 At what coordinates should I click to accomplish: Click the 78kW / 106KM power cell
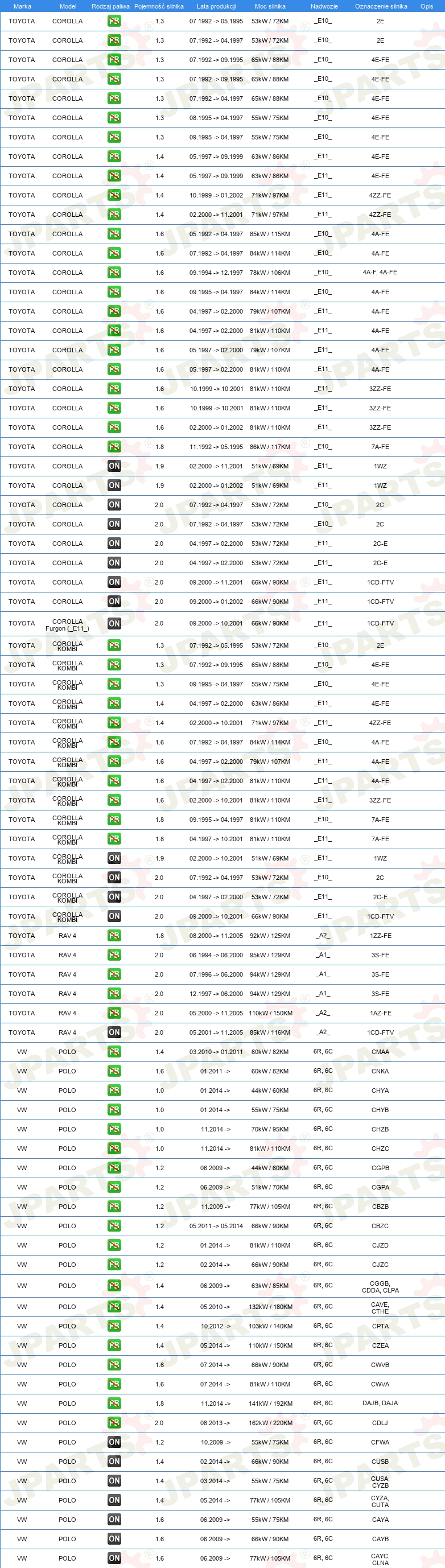270,273
